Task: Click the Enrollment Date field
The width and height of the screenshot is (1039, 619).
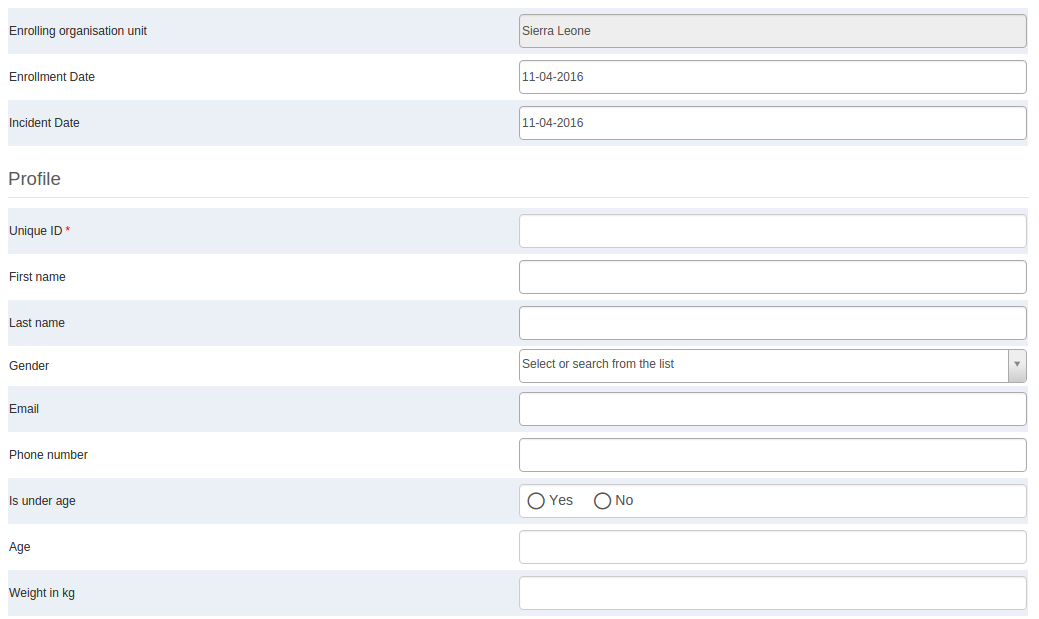Action: coord(772,77)
